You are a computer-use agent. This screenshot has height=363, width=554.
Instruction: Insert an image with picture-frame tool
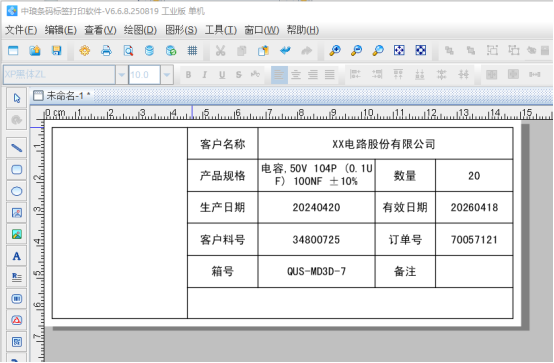pos(17,213)
